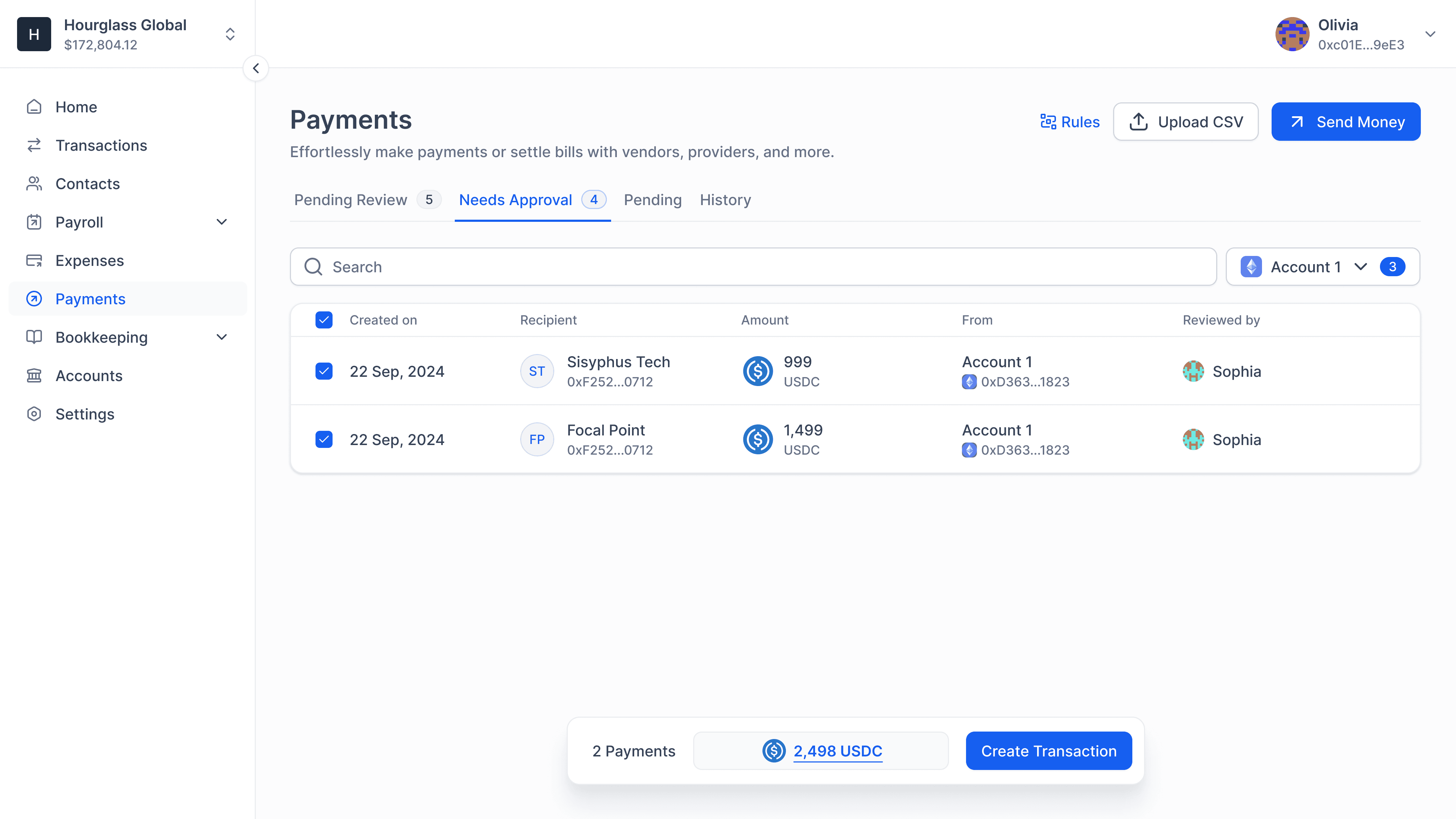Open the History tab

[725, 200]
